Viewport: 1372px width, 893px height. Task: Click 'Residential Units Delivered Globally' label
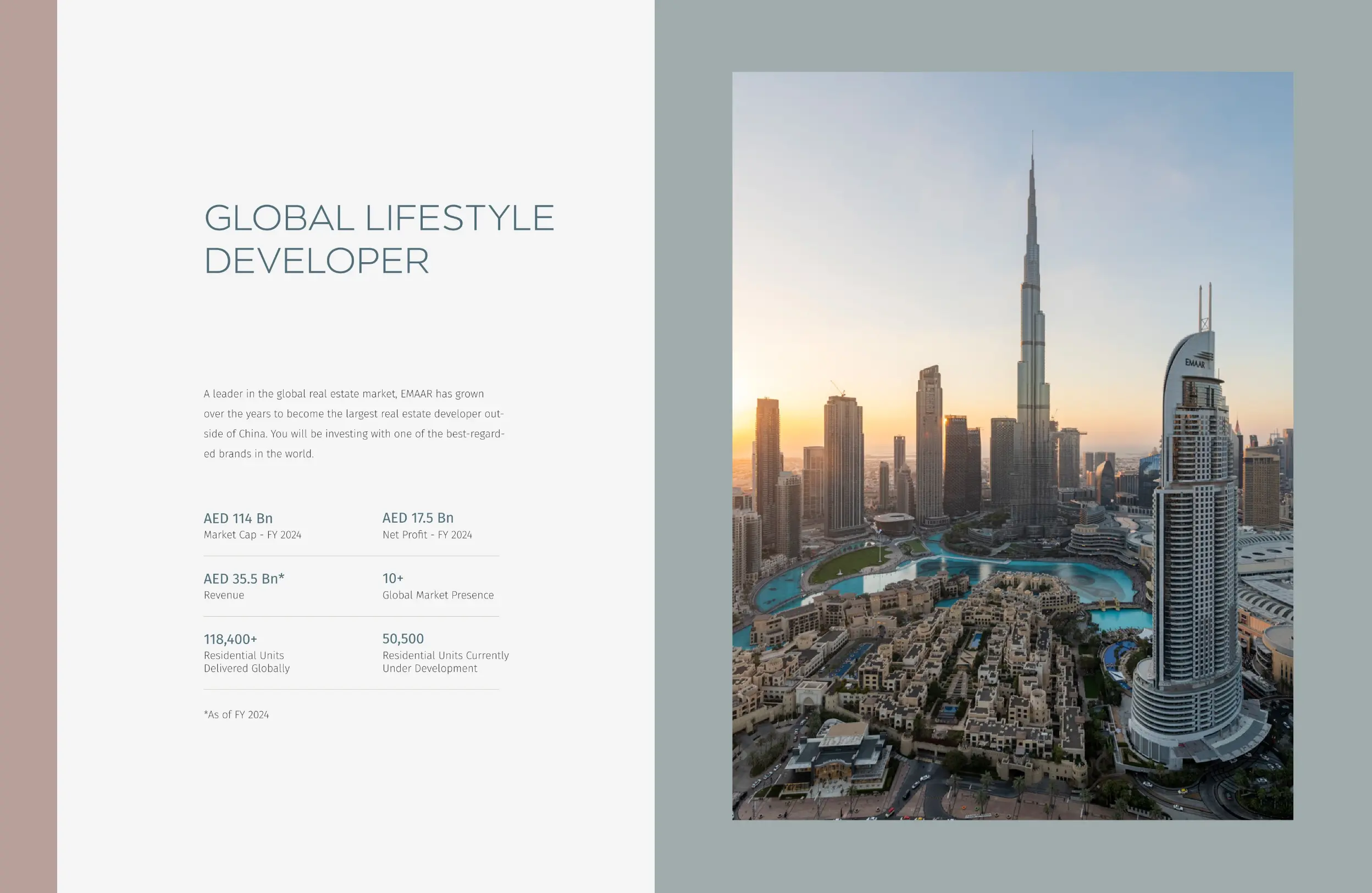click(247, 662)
